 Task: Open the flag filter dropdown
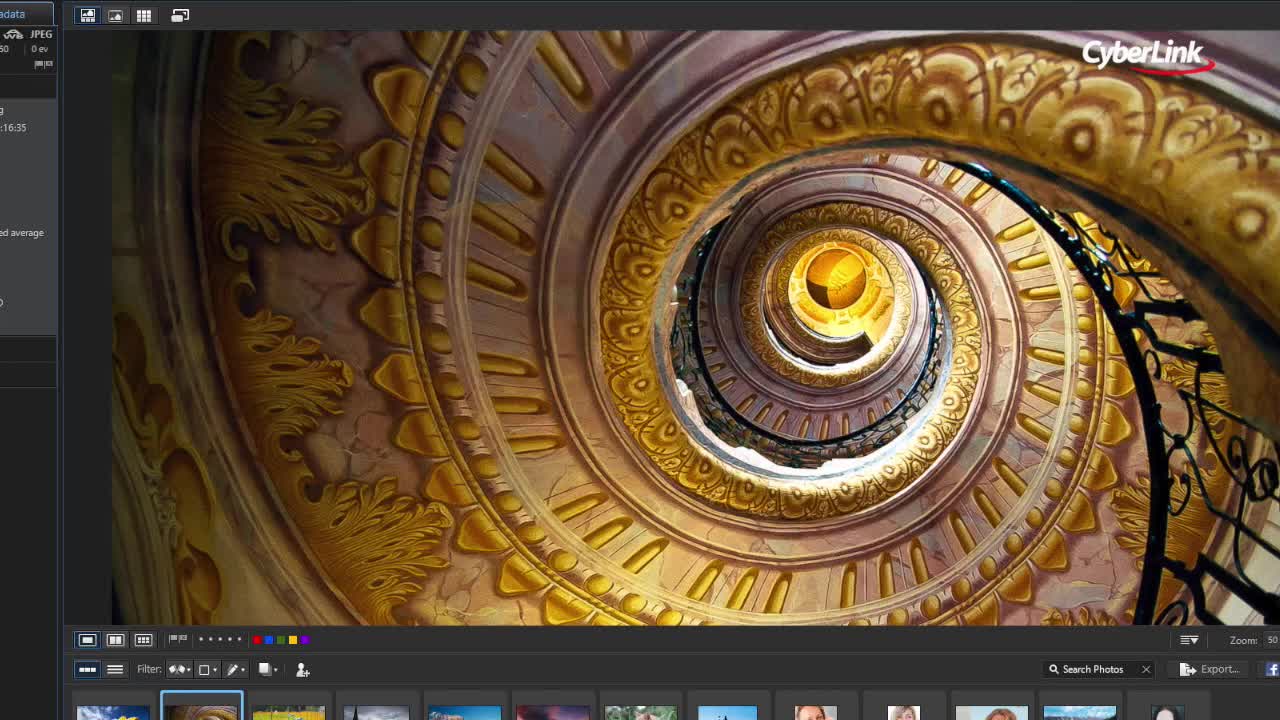pos(180,670)
